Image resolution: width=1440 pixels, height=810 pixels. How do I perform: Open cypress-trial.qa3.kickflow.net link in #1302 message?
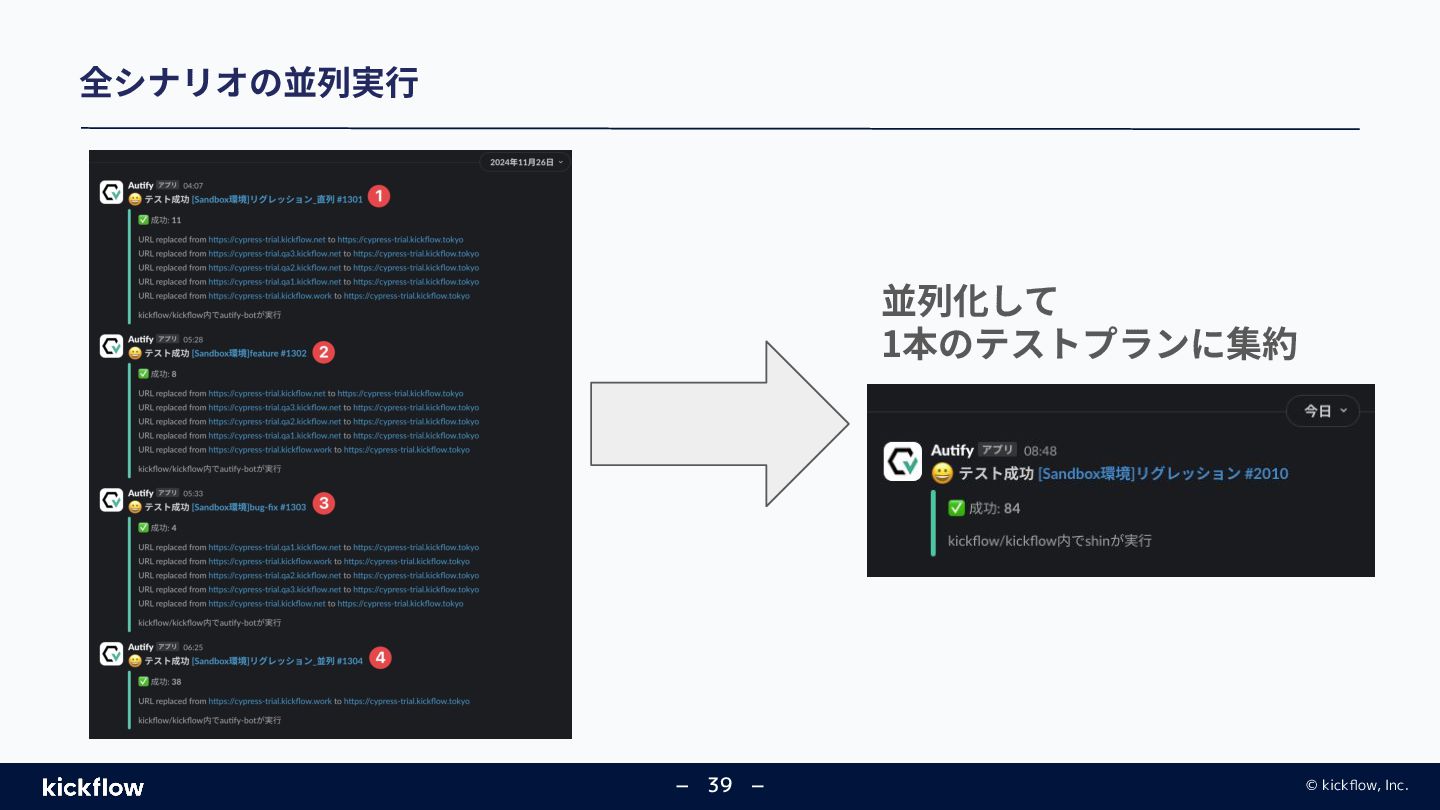click(275, 408)
